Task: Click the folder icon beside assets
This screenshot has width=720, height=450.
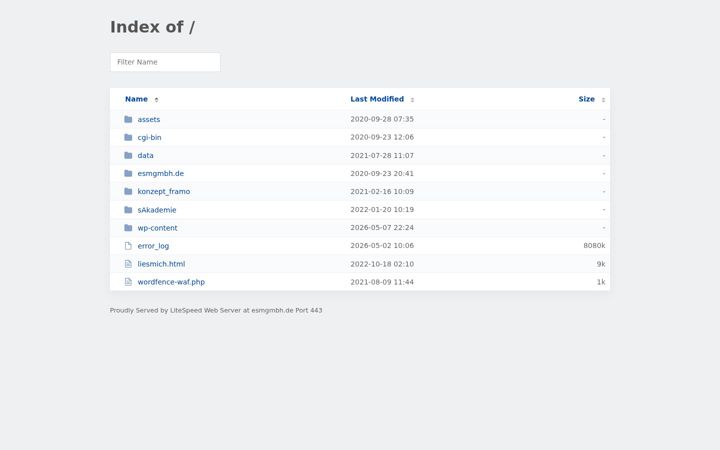Action: (128, 119)
